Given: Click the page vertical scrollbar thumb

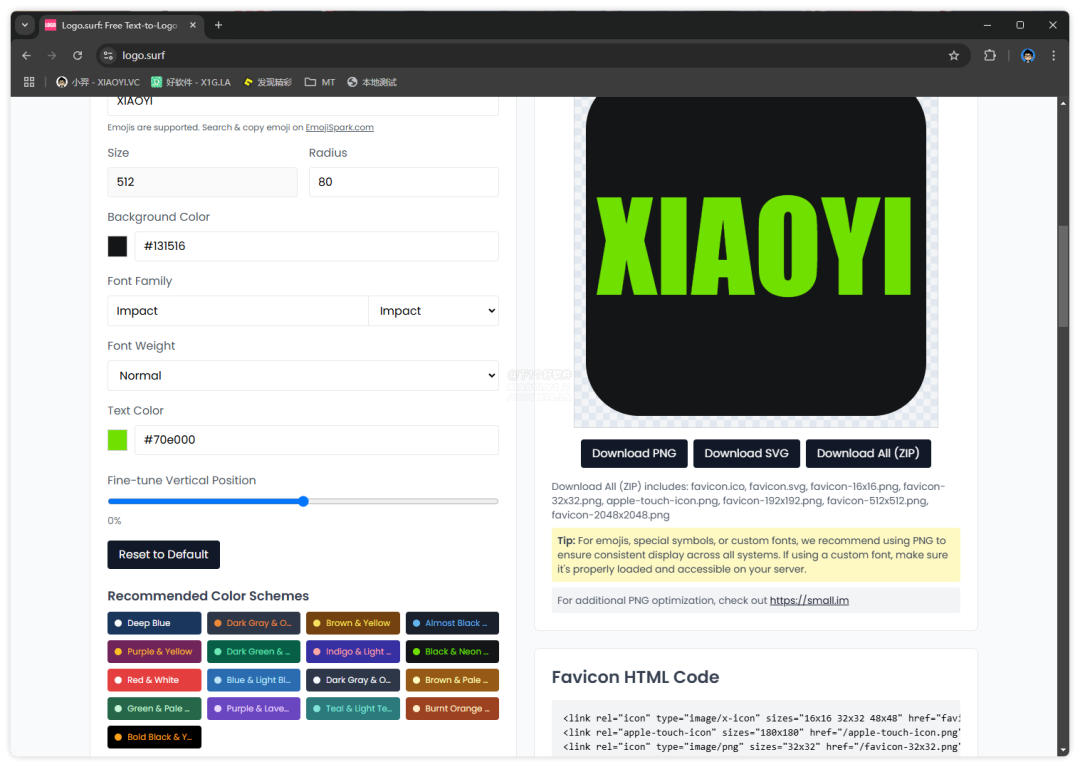Looking at the screenshot, I should (1063, 275).
